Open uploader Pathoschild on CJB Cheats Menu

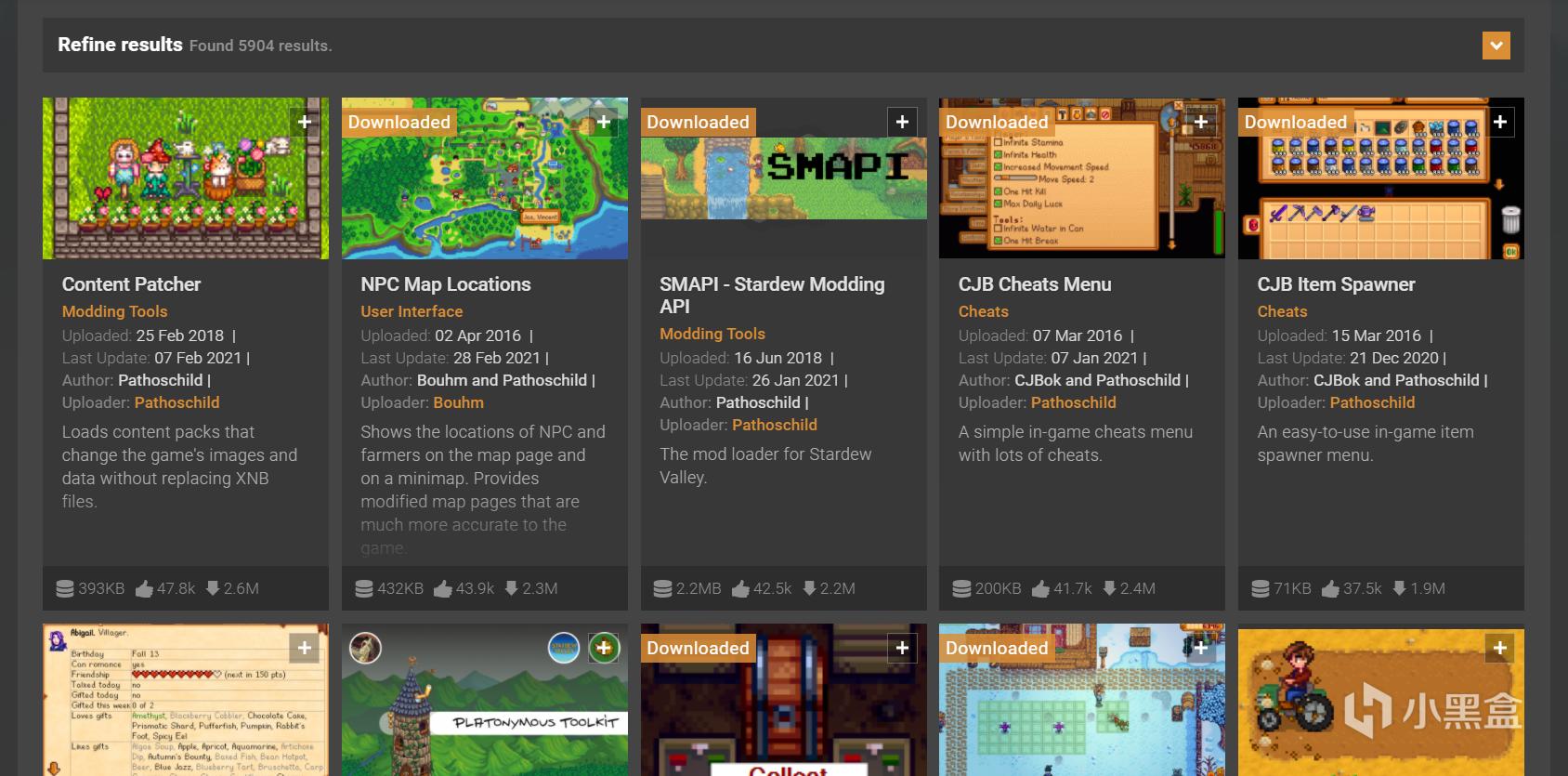pyautogui.click(x=1073, y=402)
